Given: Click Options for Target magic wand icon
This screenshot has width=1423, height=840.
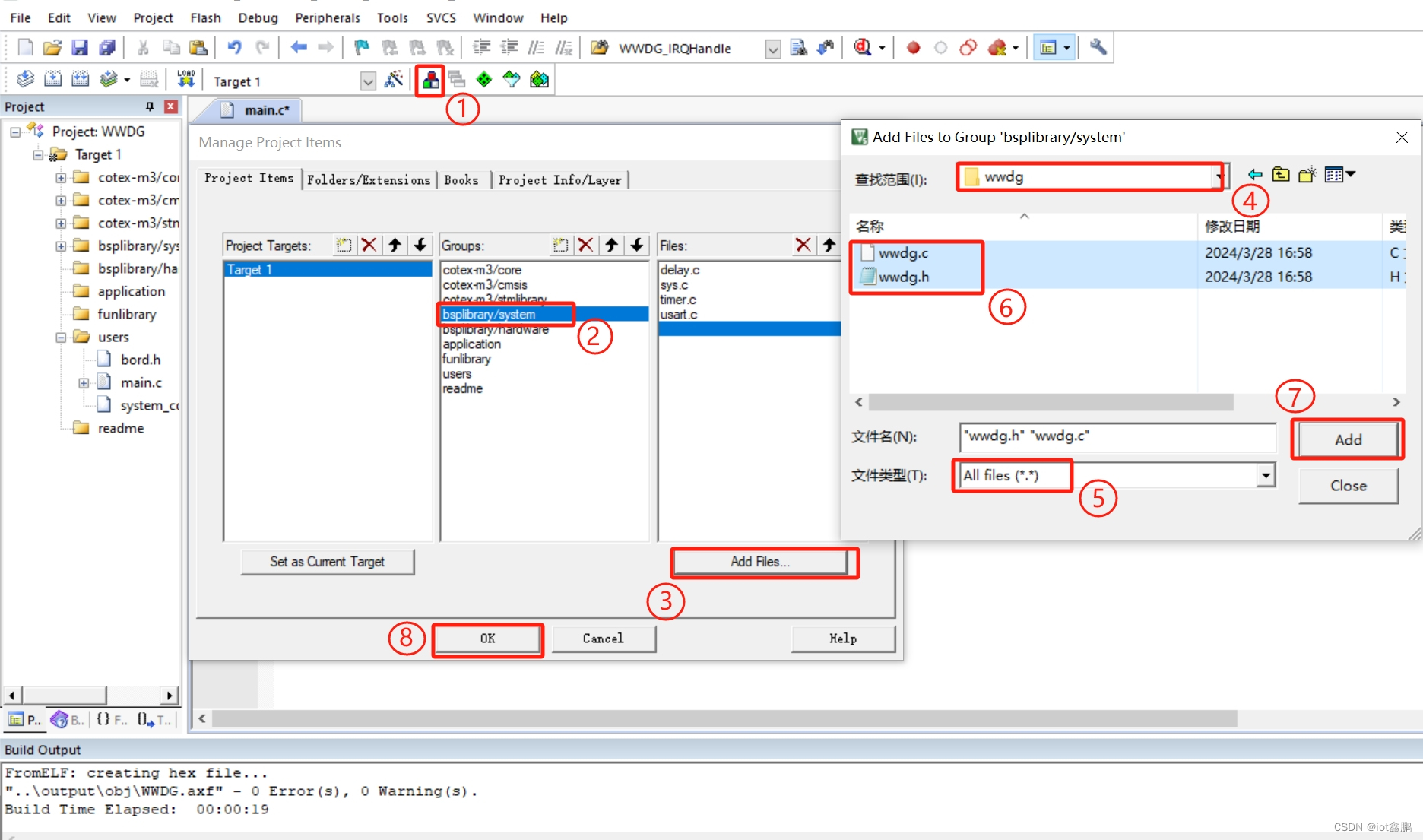Looking at the screenshot, I should (x=394, y=79).
